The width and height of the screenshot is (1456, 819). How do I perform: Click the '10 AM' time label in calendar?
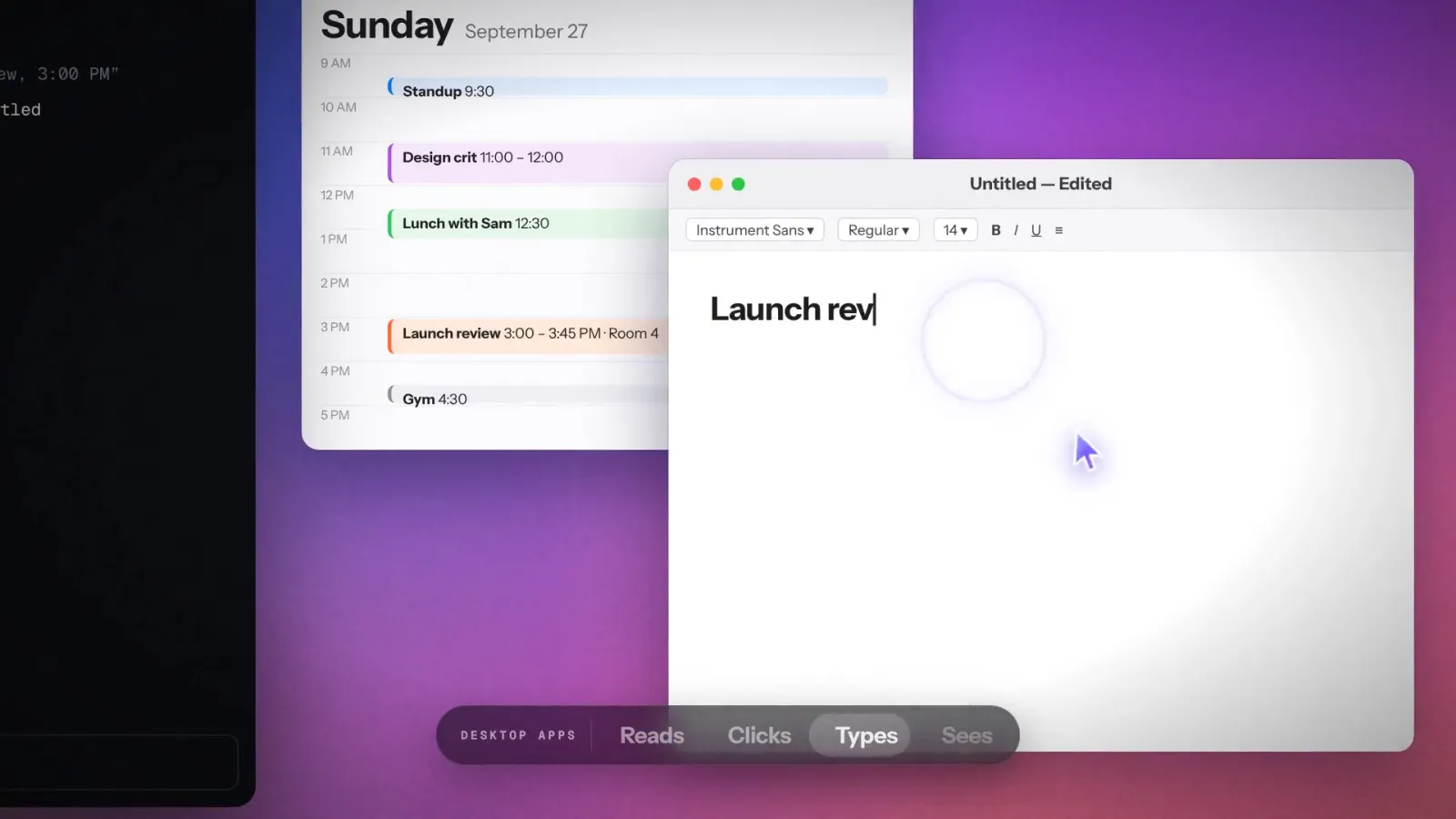(339, 106)
